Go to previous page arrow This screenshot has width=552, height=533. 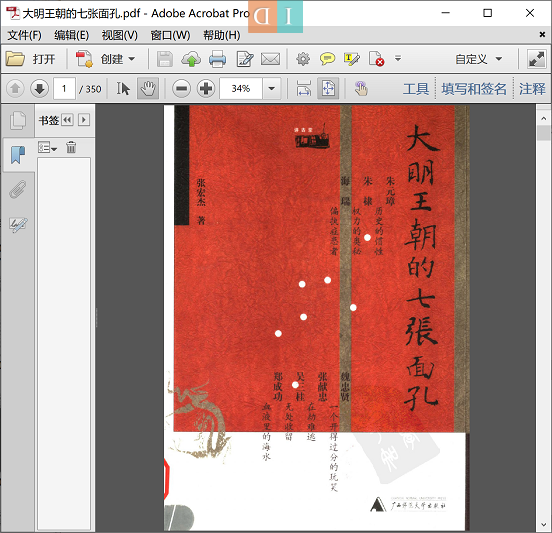pos(15,88)
